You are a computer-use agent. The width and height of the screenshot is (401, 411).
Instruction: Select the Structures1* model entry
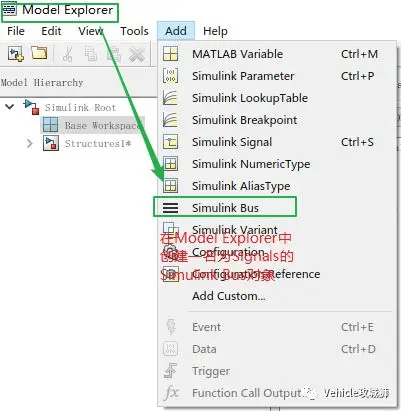tap(98, 144)
